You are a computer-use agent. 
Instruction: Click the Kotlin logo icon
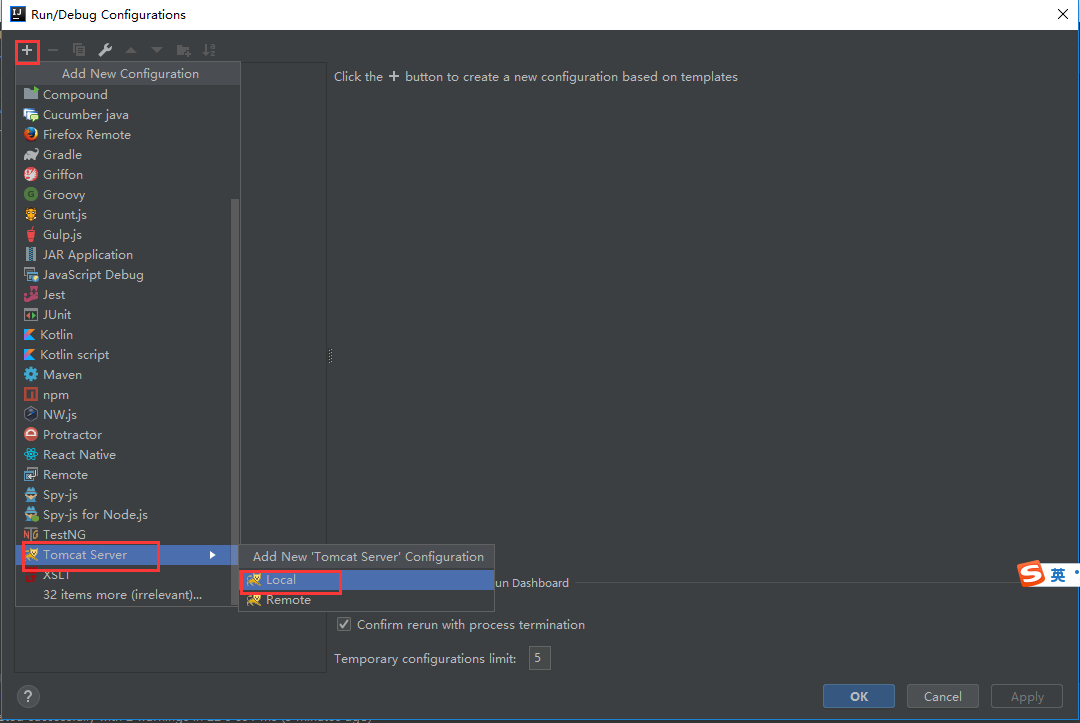point(30,335)
